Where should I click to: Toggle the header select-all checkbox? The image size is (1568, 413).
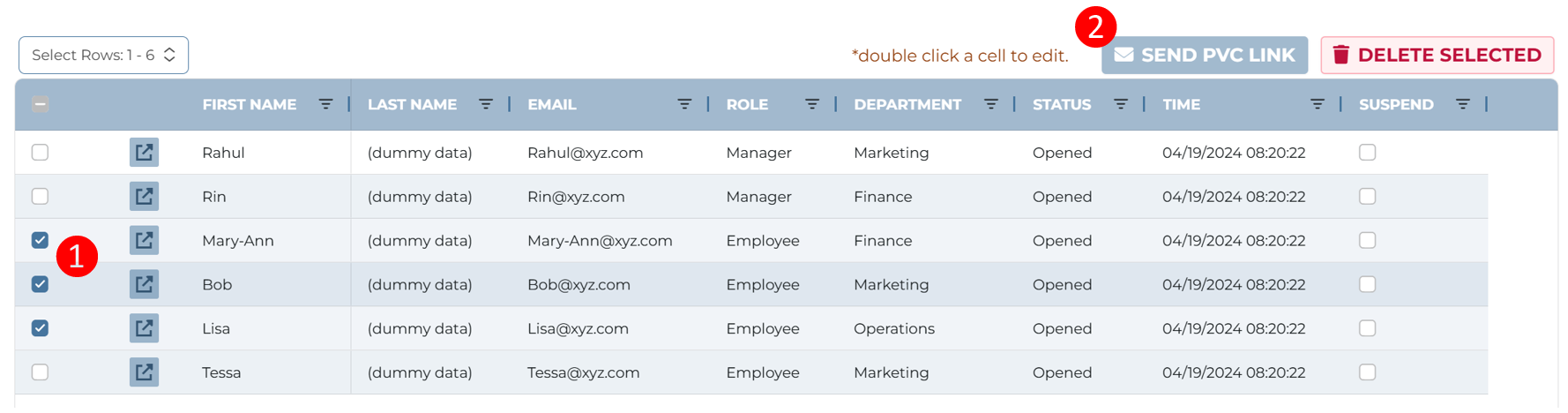pos(40,104)
